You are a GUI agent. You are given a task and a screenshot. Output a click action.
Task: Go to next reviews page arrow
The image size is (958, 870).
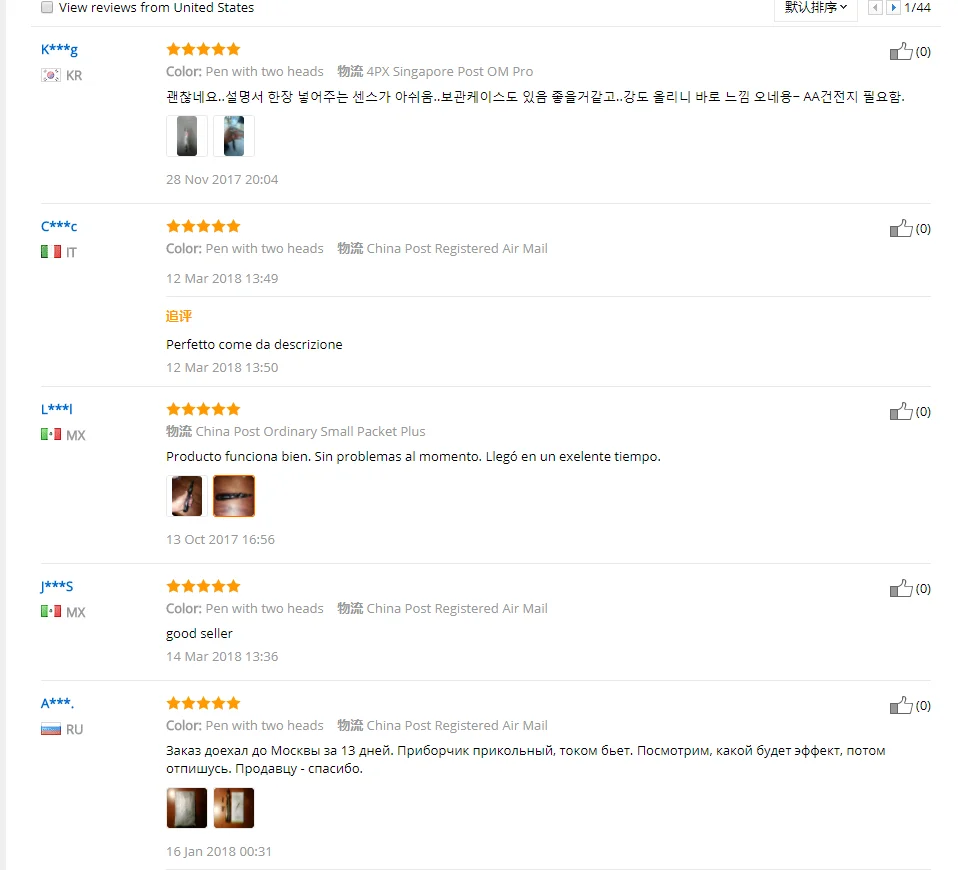893,7
